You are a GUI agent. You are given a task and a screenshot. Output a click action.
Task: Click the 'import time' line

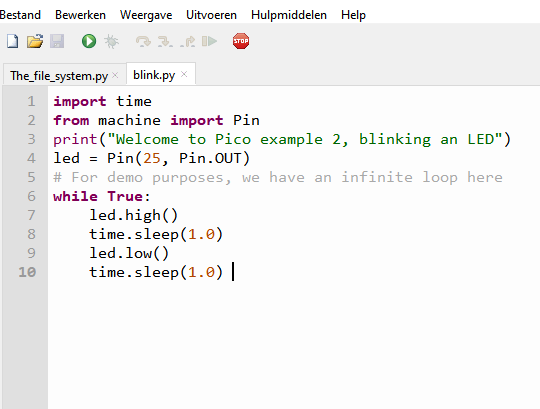[x=102, y=101]
